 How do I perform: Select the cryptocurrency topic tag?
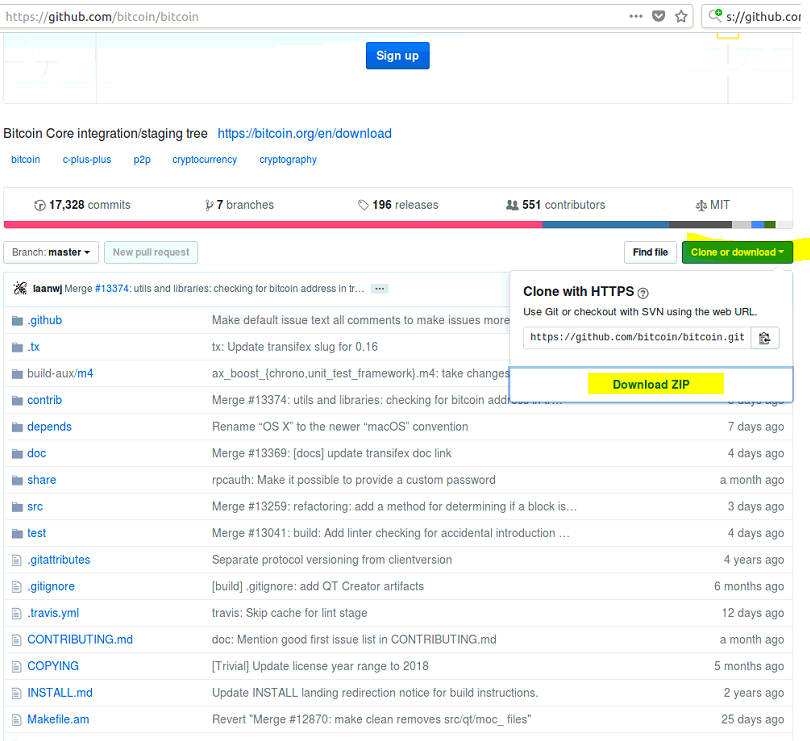204,160
